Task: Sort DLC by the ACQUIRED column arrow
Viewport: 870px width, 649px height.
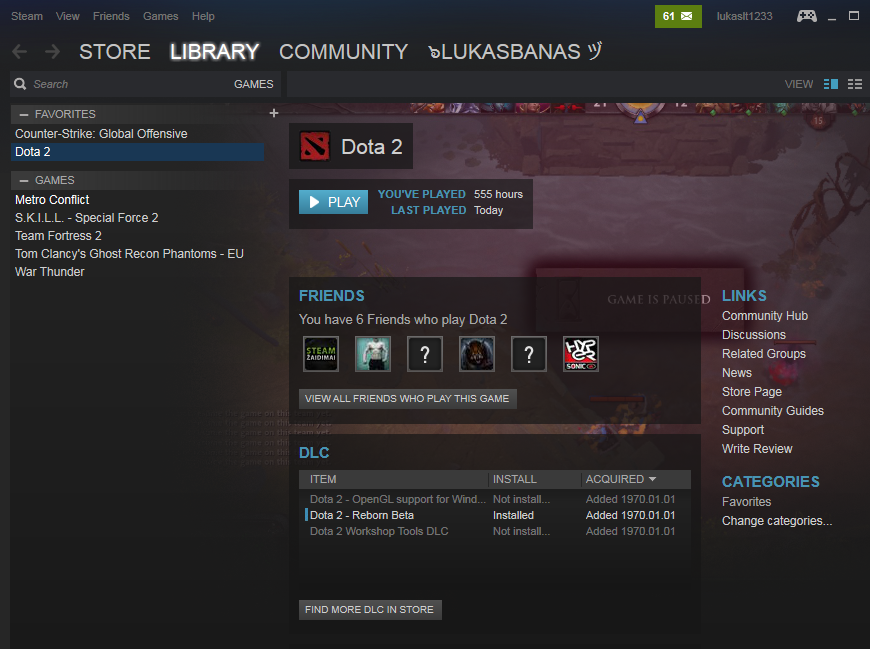Action: pyautogui.click(x=652, y=479)
